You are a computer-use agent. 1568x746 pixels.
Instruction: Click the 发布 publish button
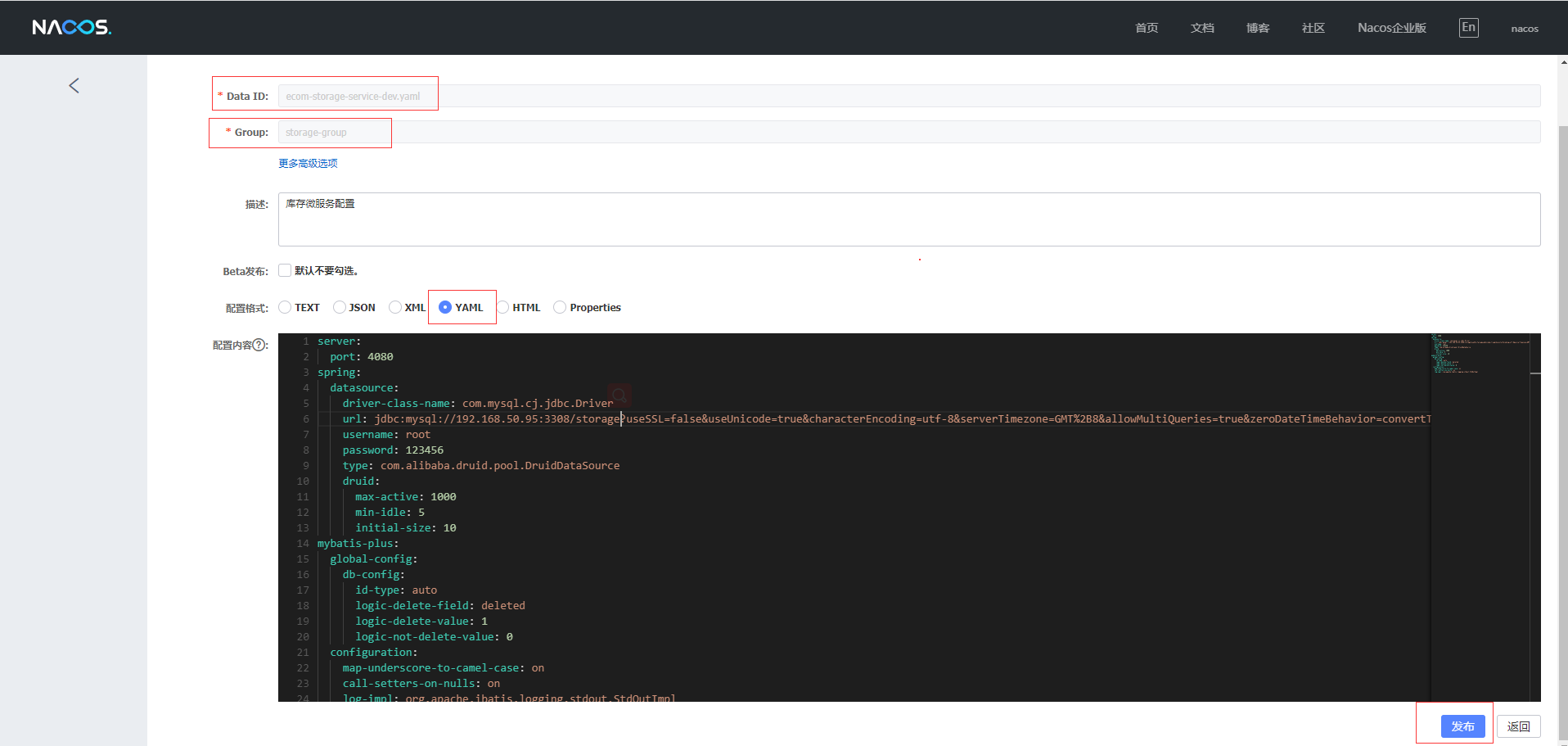pyautogui.click(x=1462, y=726)
